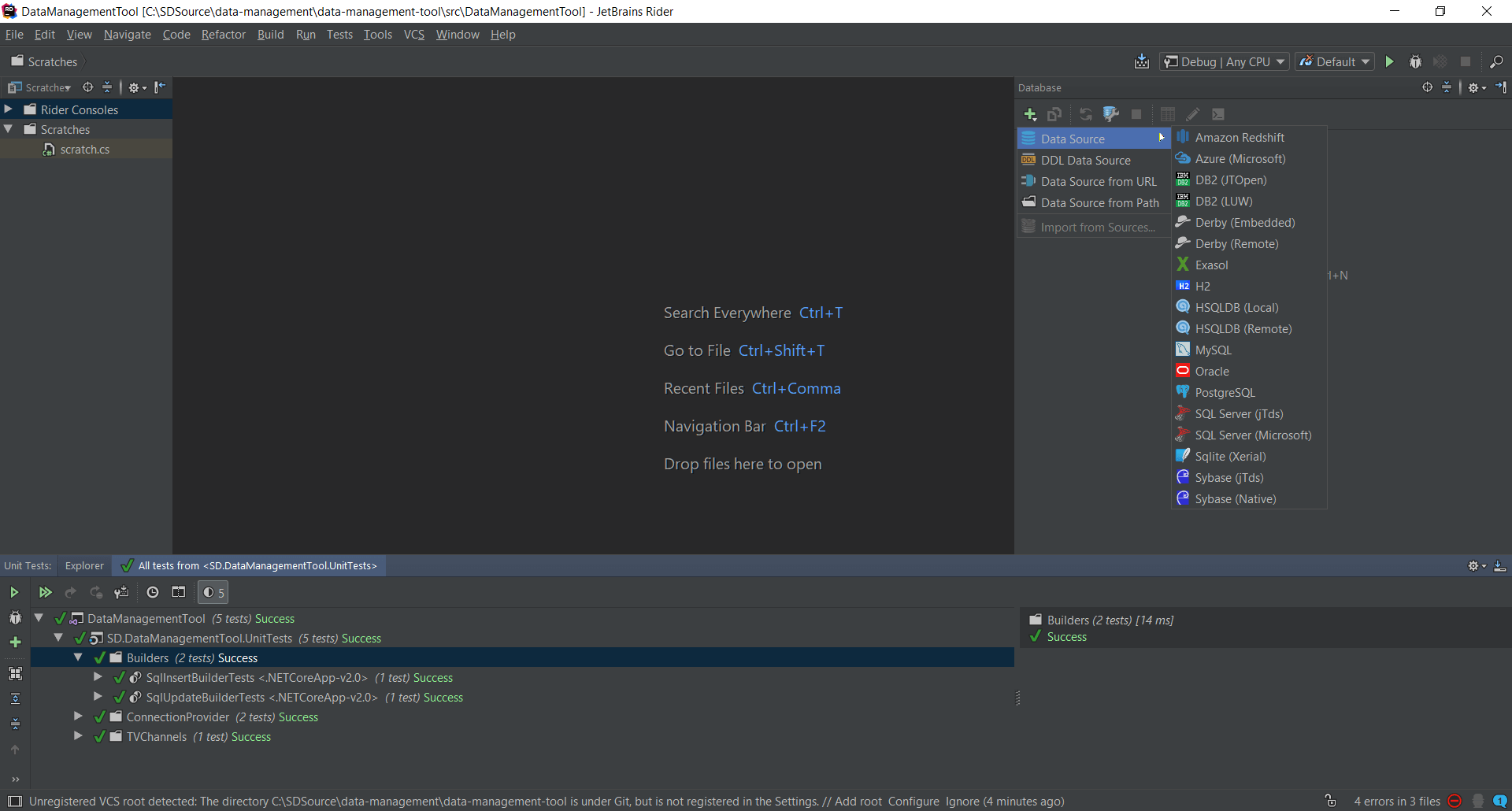Toggle the passed-tests filter showing 5

(212, 592)
